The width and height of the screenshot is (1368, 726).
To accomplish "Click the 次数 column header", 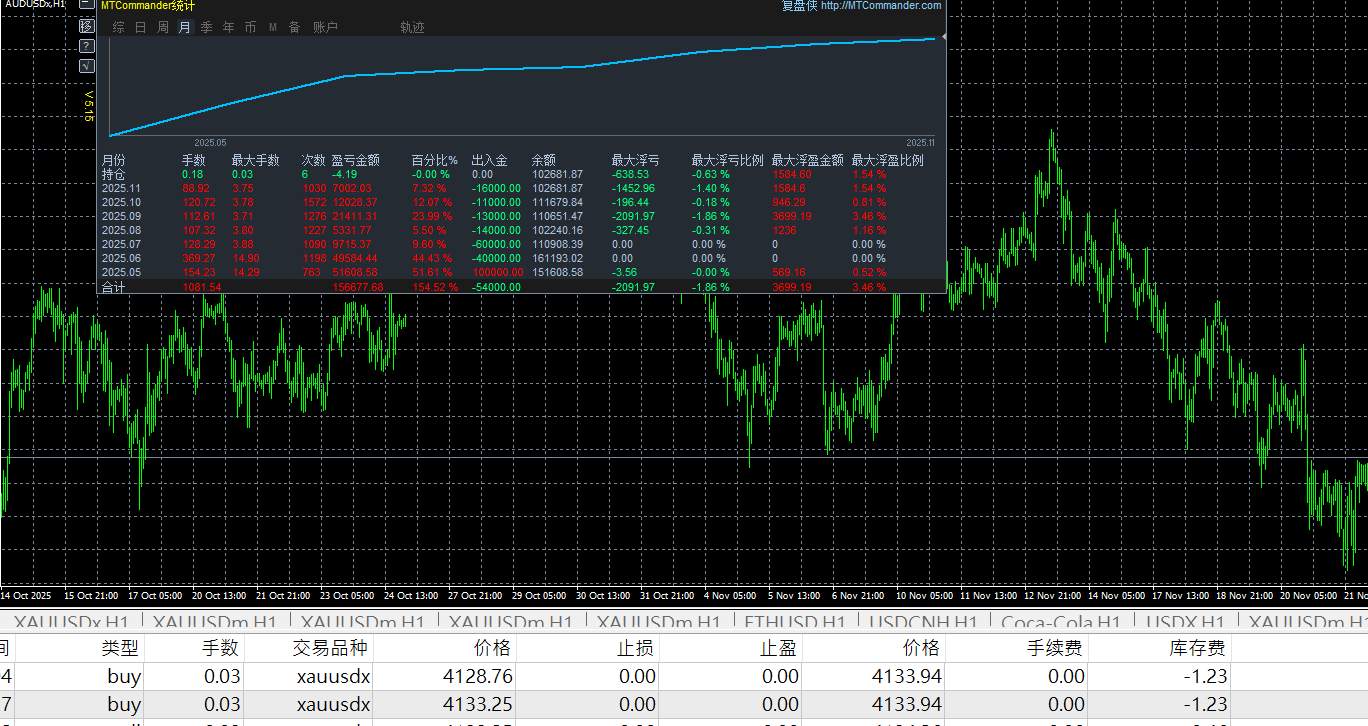I will tap(314, 160).
